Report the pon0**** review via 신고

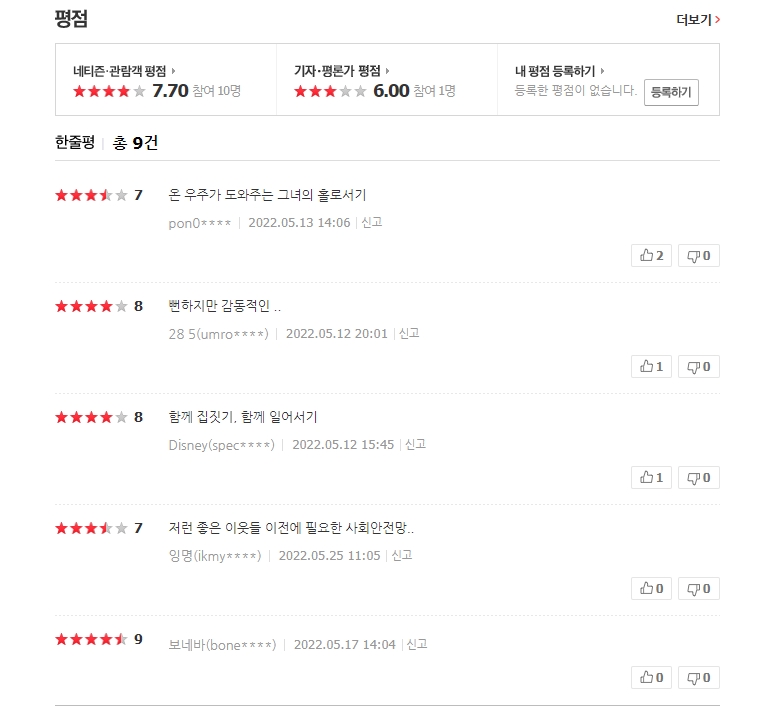[372, 222]
